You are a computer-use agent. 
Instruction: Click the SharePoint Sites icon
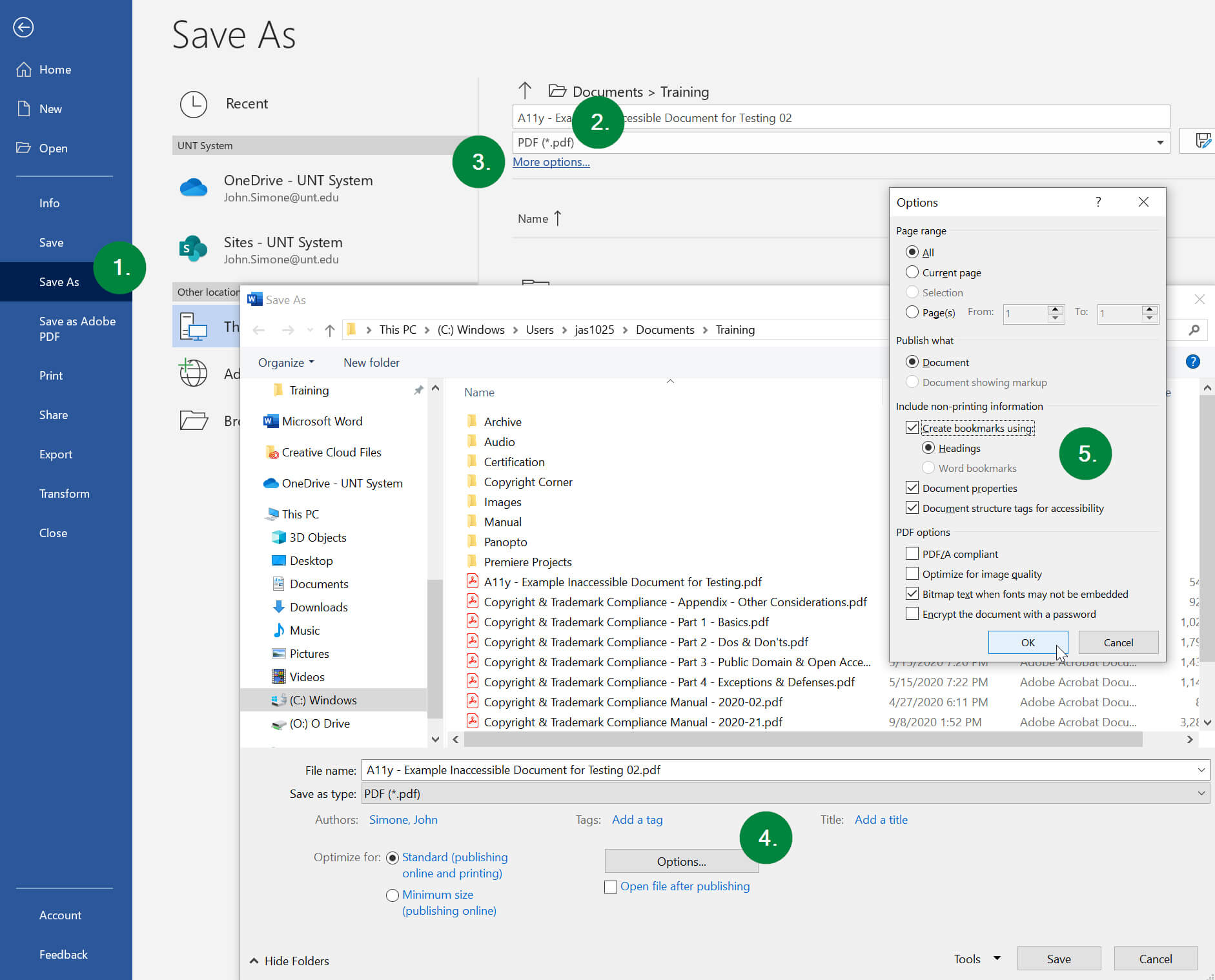click(x=193, y=249)
